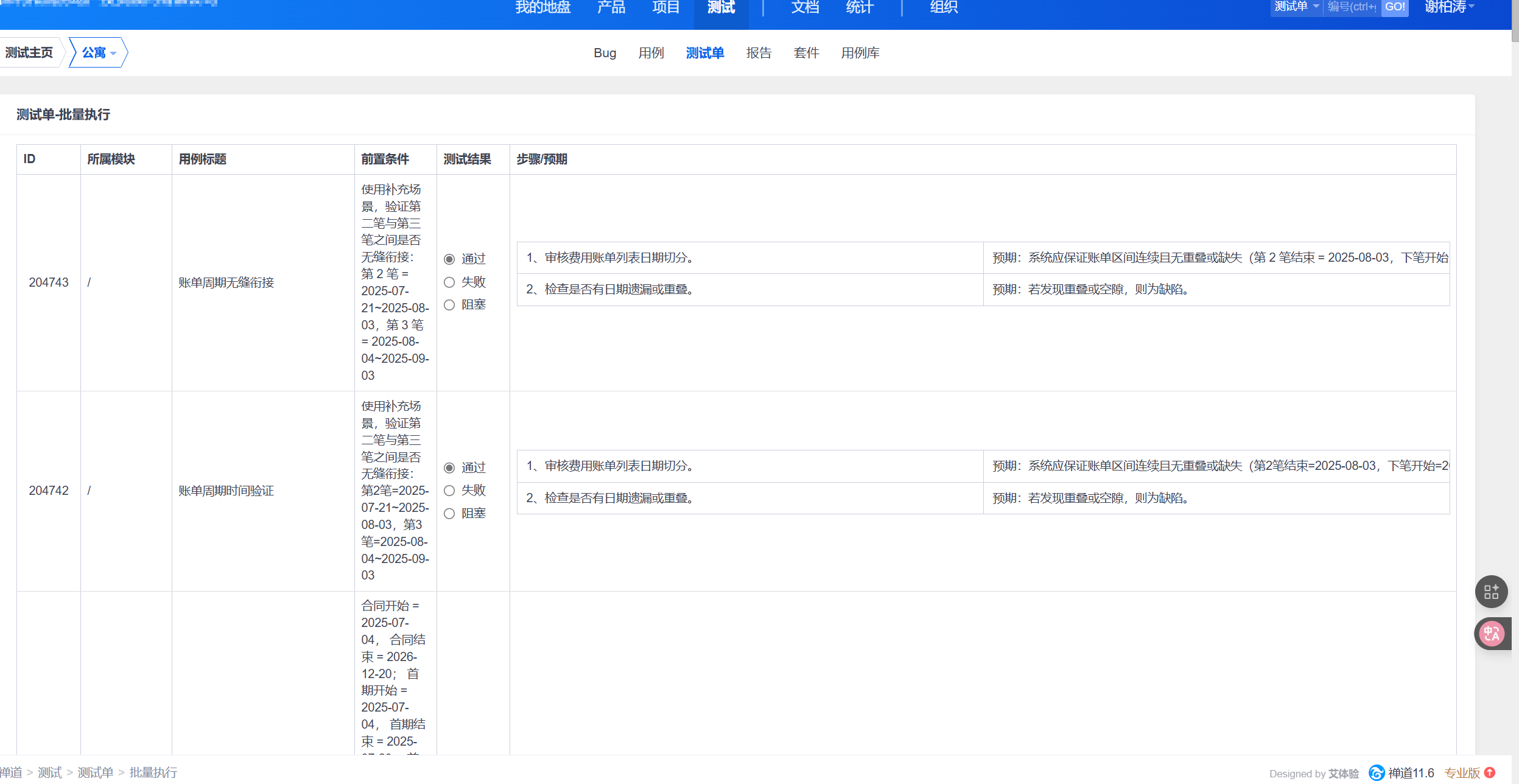Click the GO! search button

point(1395,7)
